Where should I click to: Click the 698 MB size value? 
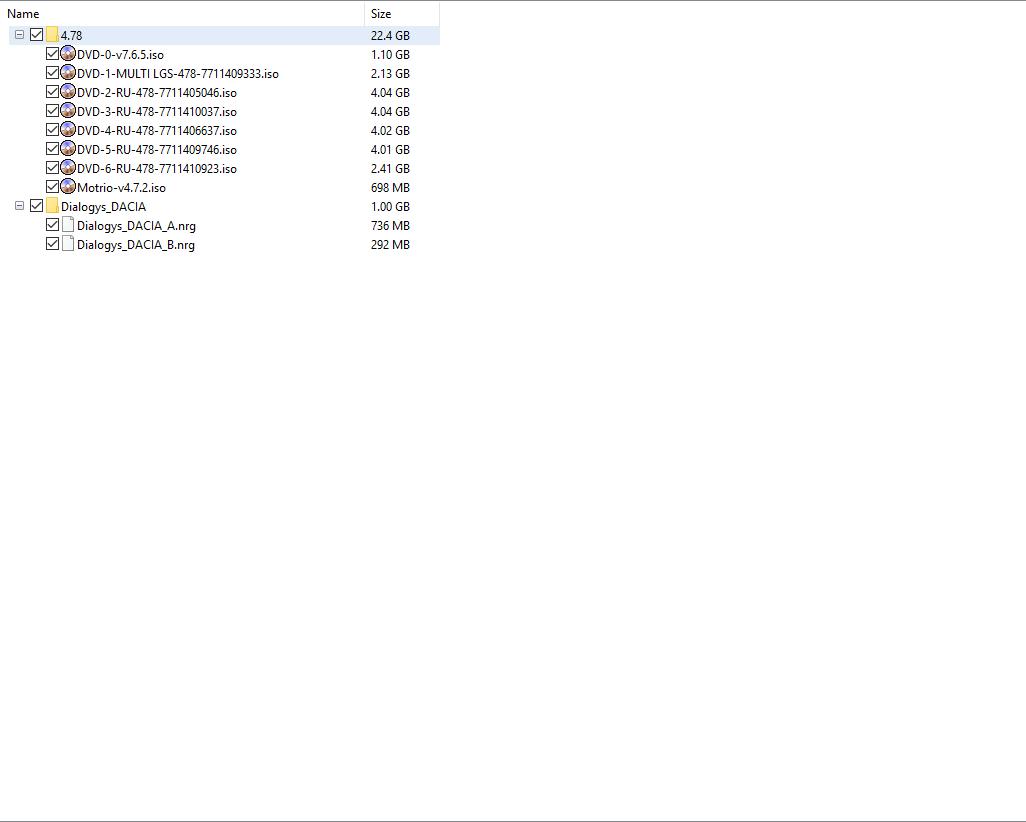pos(390,188)
